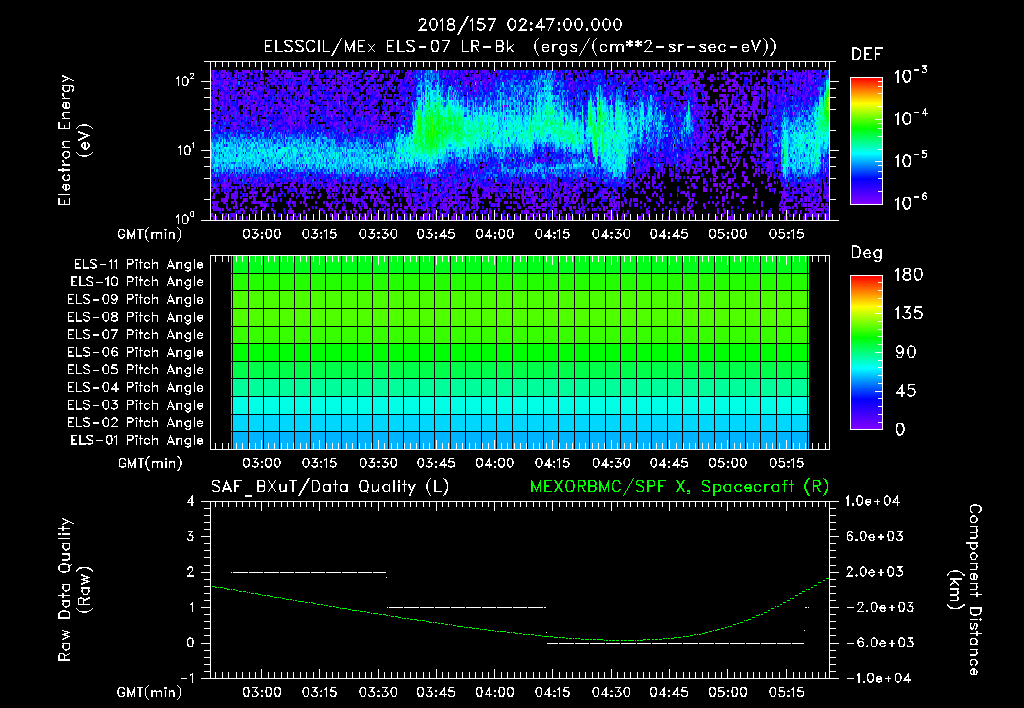
Task: Click the 10^0 energy tick label
Action: pos(185,219)
